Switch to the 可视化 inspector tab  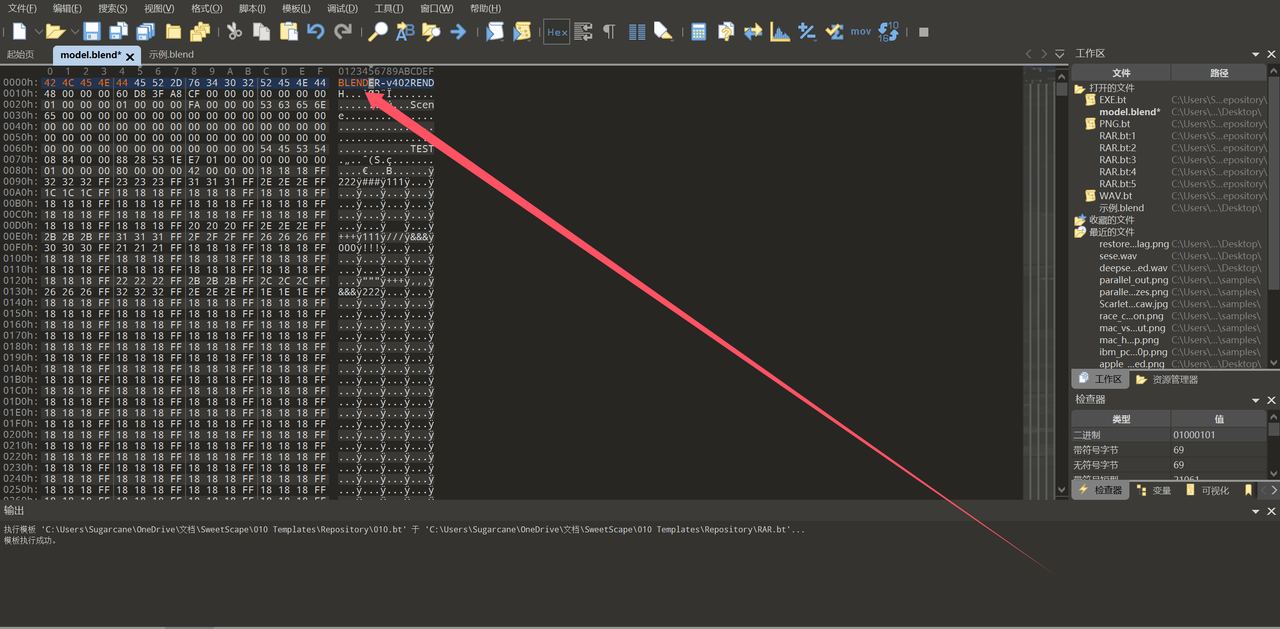(1207, 491)
